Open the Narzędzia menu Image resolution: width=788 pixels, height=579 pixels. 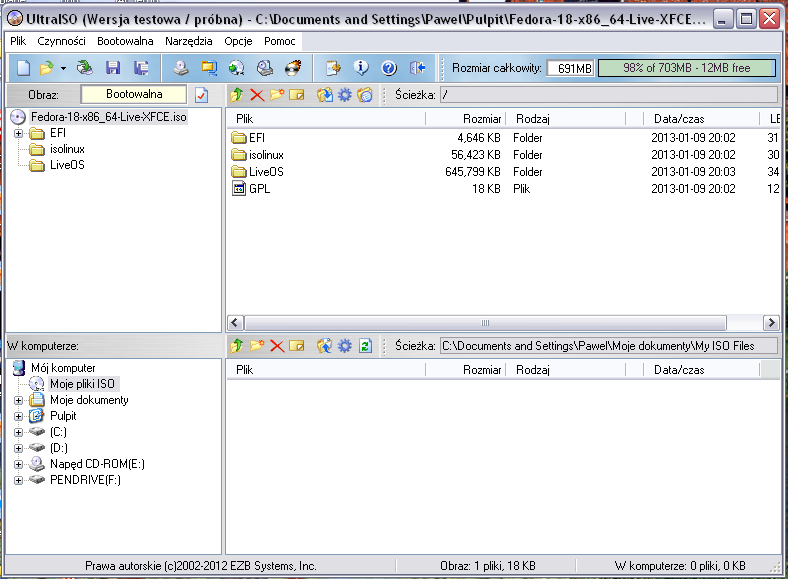pyautogui.click(x=190, y=41)
